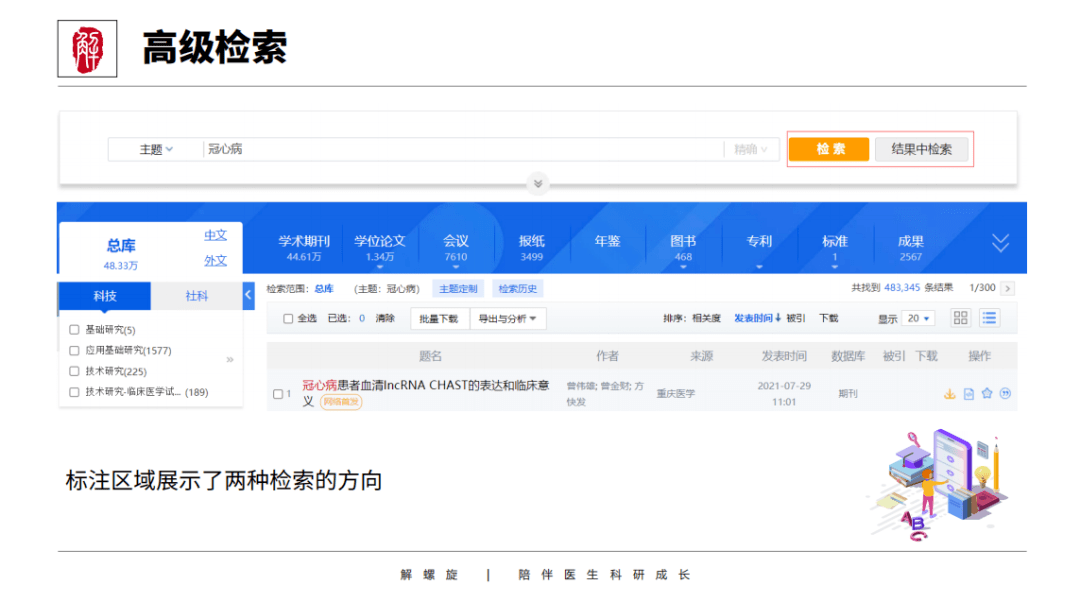Check the 基础研究(5) checkbox
Screen dimensions: 1080x602
74,330
